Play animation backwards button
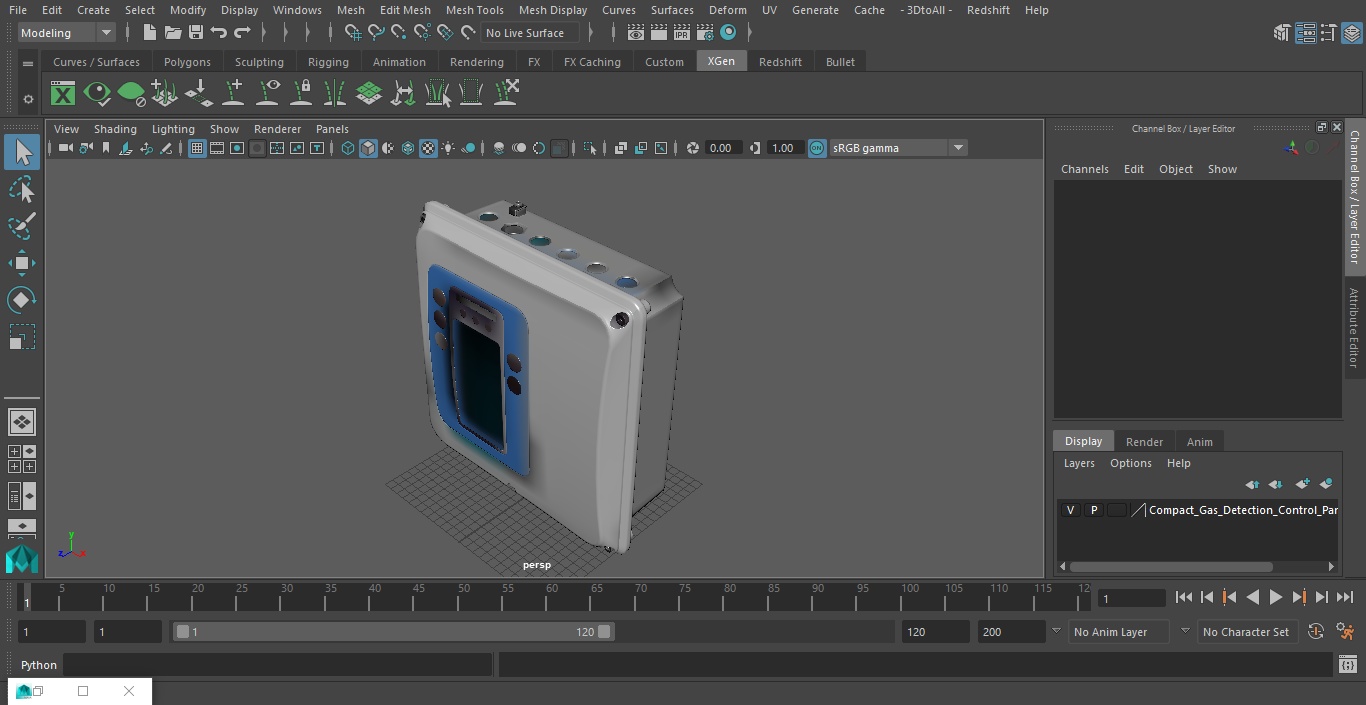1366x705 pixels. [x=1252, y=597]
